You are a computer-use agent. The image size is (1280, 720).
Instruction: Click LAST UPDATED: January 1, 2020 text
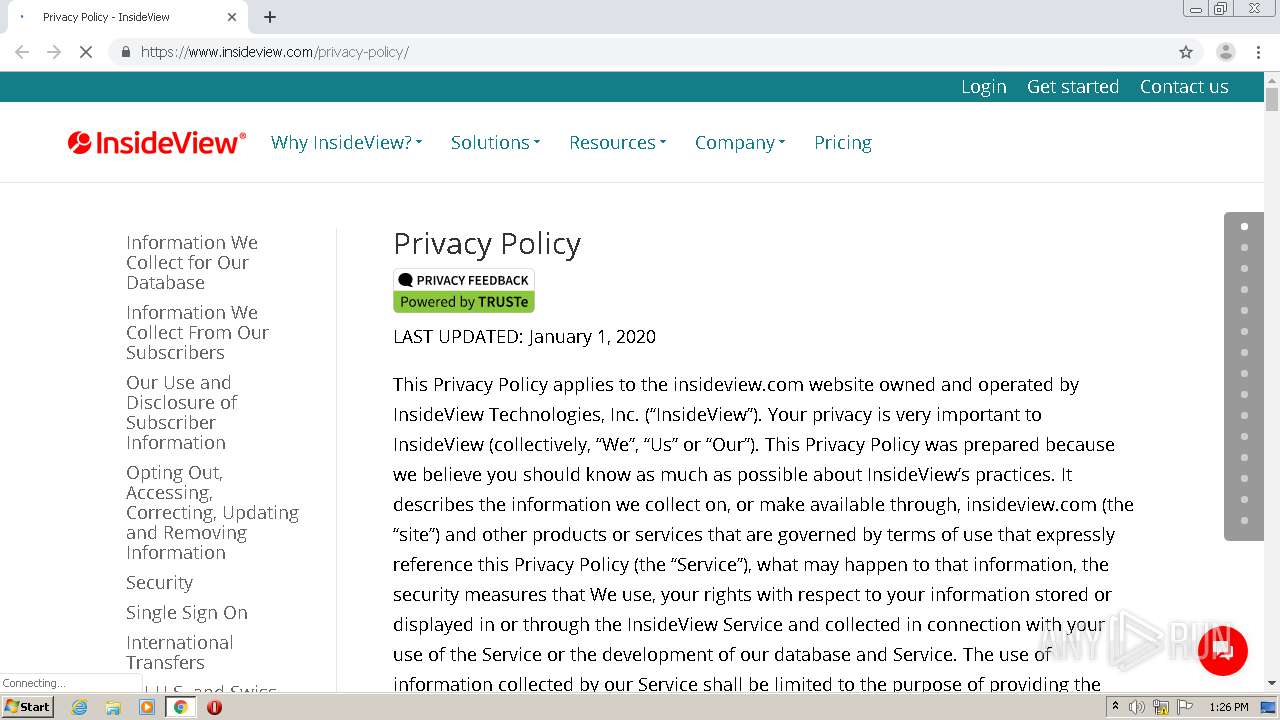click(524, 337)
